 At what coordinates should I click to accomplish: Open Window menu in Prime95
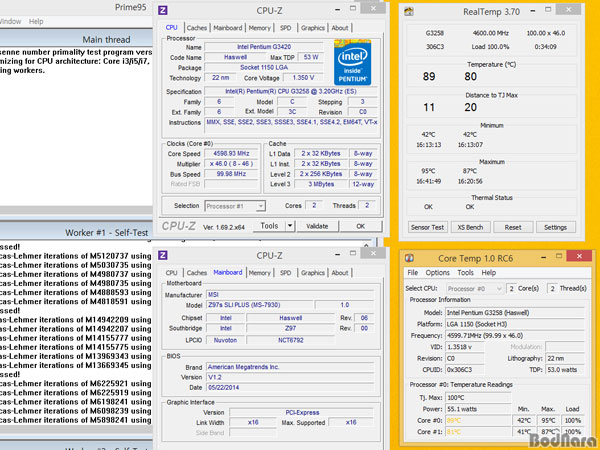10,21
